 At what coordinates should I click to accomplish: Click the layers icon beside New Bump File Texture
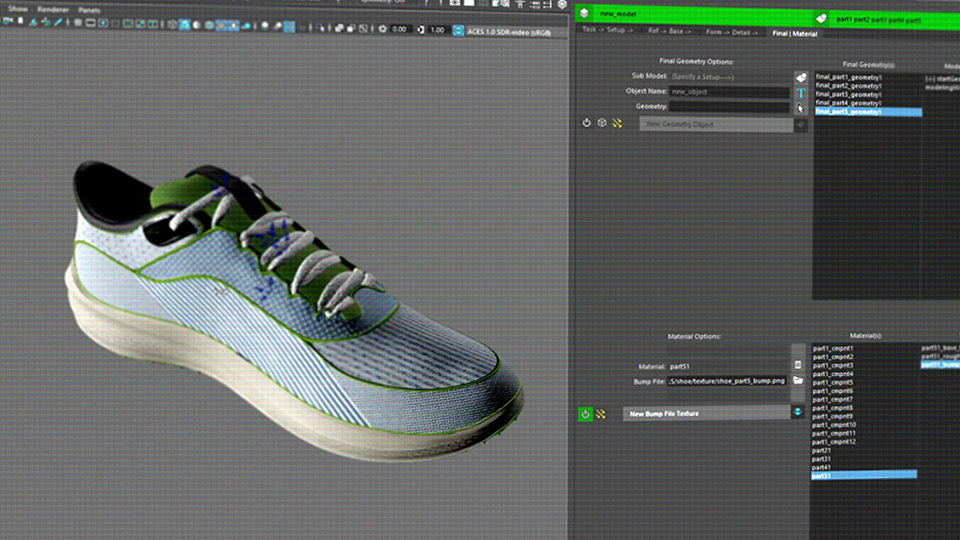[798, 412]
